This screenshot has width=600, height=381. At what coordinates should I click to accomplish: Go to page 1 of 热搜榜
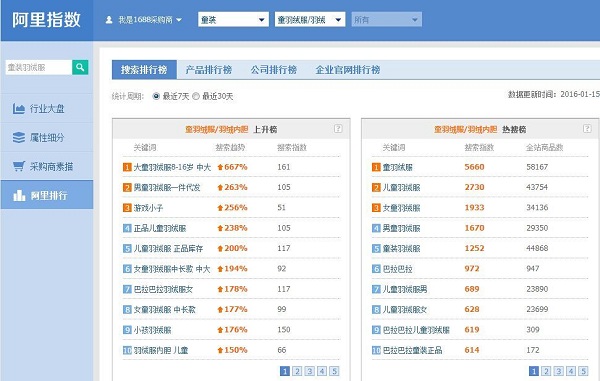click(x=534, y=371)
